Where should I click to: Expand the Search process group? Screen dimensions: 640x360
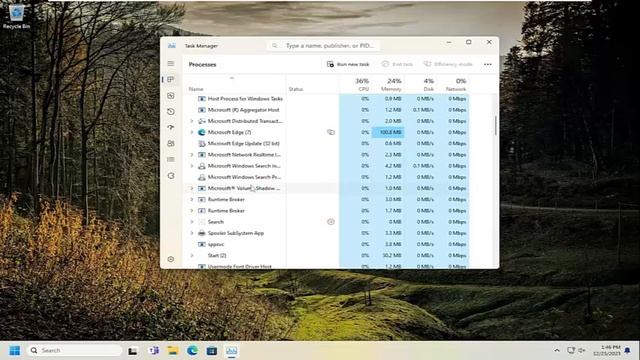[x=191, y=222]
